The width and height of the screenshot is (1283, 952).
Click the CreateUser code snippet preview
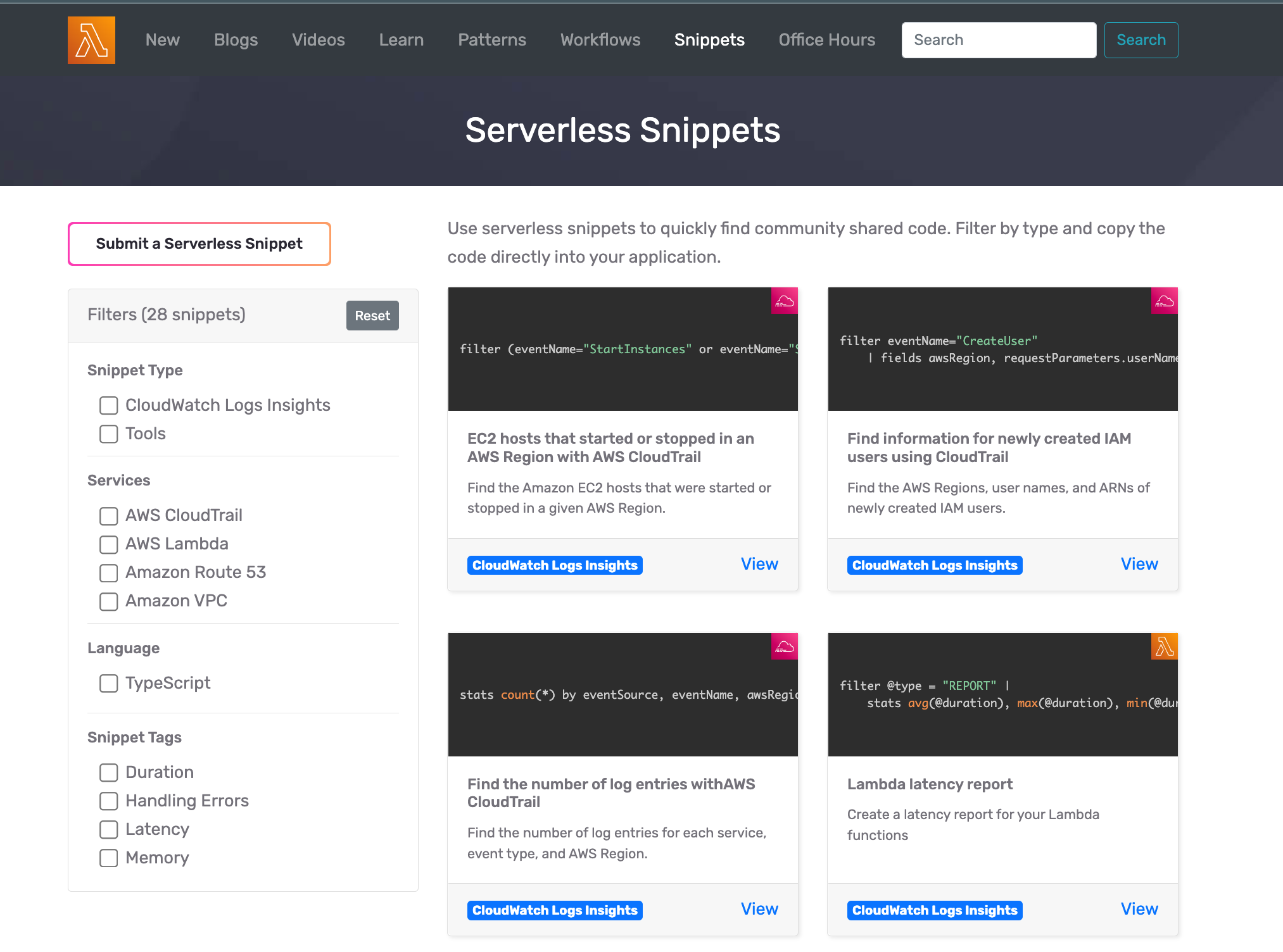(x=1002, y=349)
